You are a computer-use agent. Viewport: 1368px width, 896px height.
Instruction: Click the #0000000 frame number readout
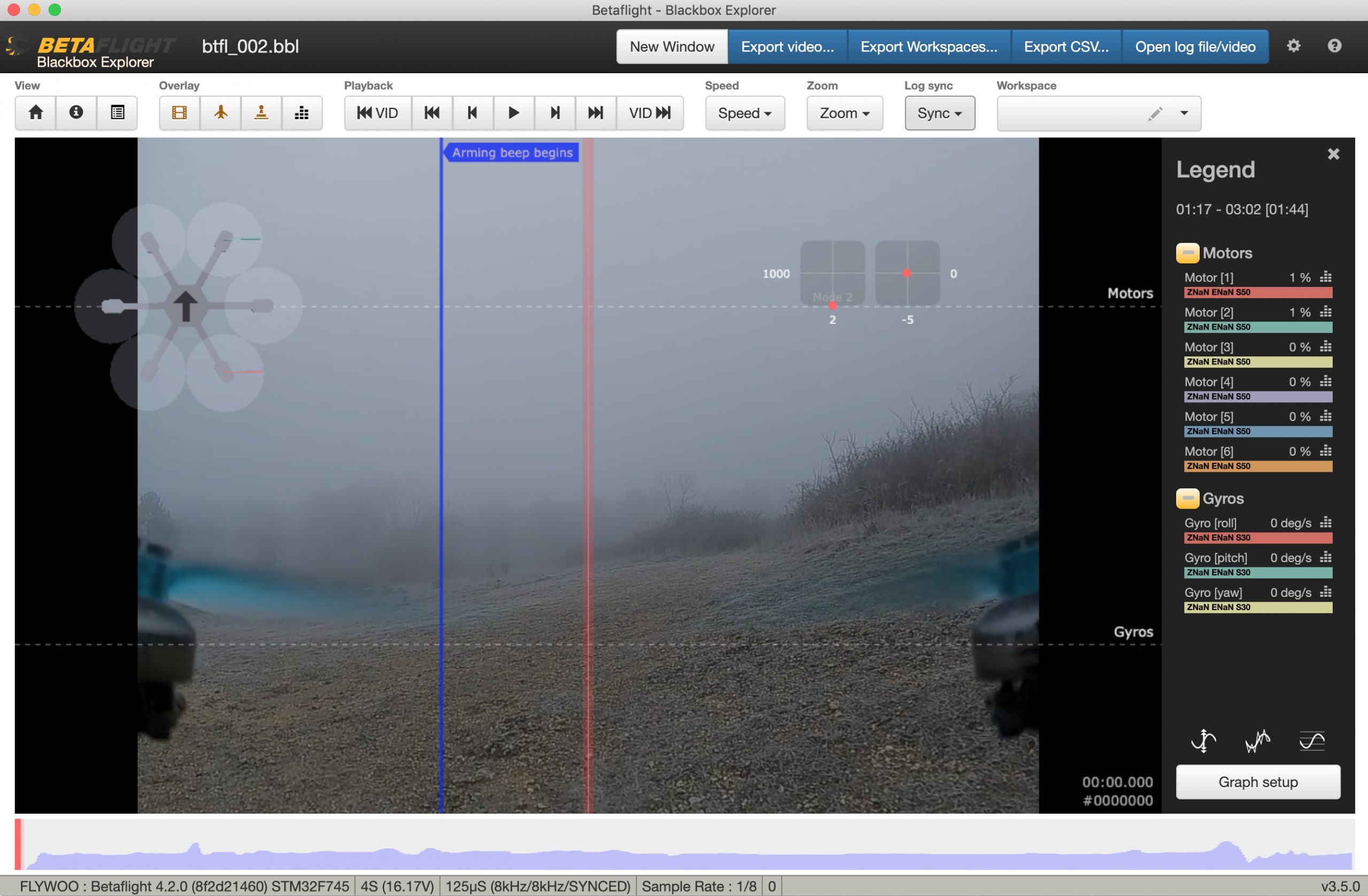pyautogui.click(x=1117, y=800)
